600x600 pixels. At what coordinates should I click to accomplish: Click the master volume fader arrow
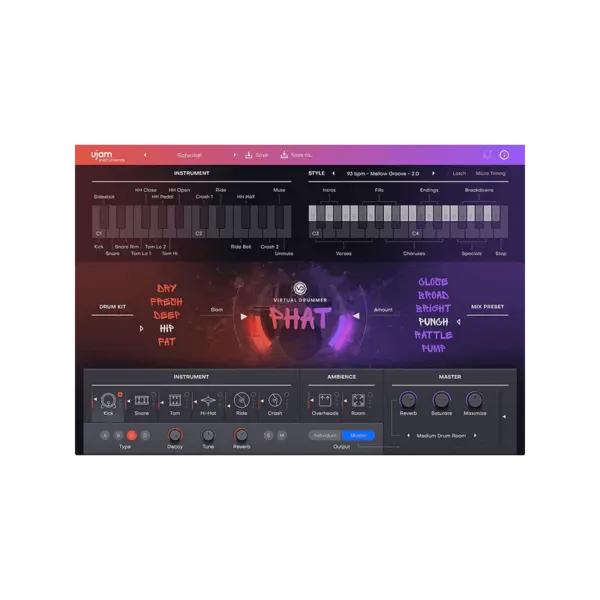click(x=504, y=416)
